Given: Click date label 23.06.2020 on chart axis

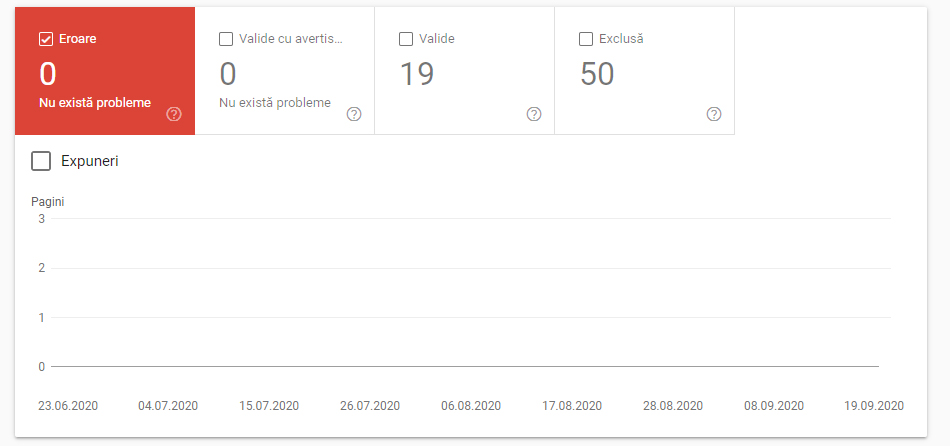Looking at the screenshot, I should point(68,406).
